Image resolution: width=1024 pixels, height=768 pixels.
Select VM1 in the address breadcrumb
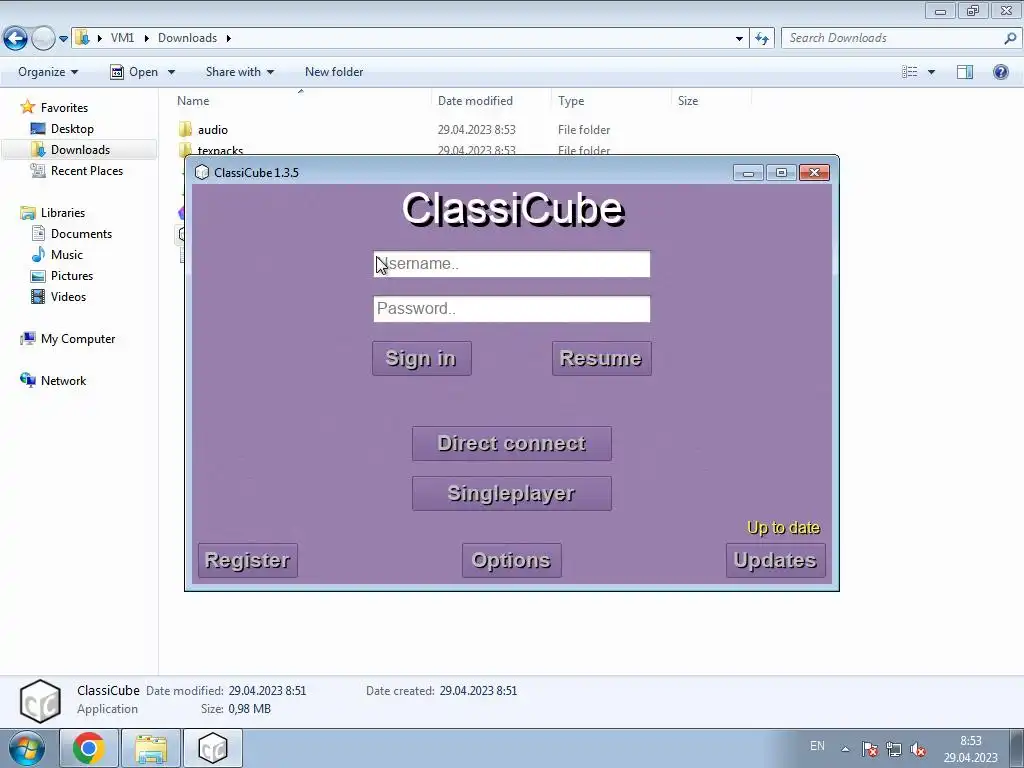[x=122, y=38]
